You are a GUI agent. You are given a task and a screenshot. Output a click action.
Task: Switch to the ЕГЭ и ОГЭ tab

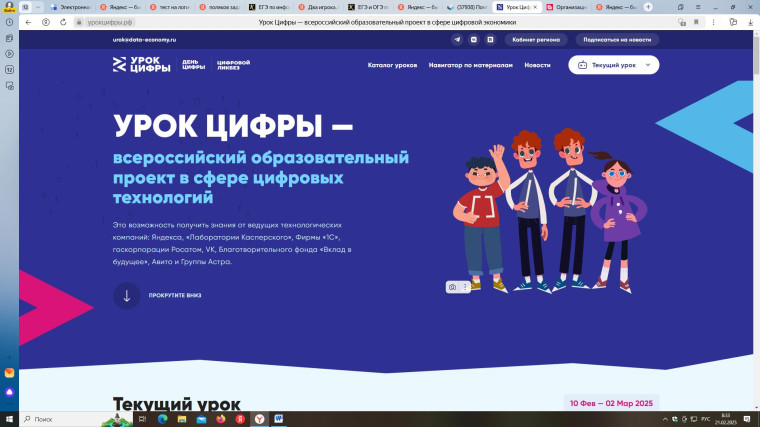tap(368, 7)
